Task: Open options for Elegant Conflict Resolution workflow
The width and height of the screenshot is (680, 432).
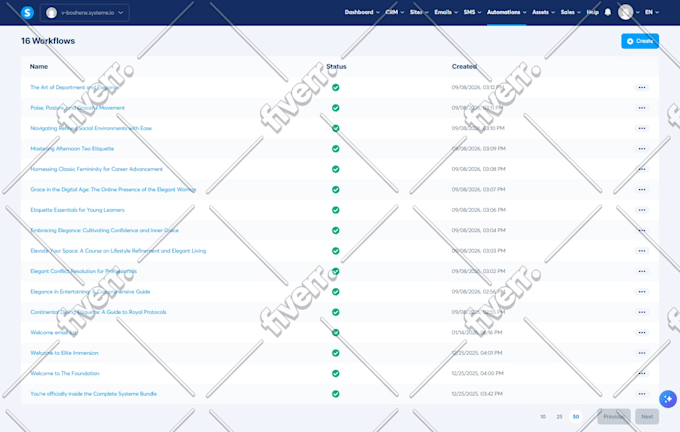Action: pos(642,271)
